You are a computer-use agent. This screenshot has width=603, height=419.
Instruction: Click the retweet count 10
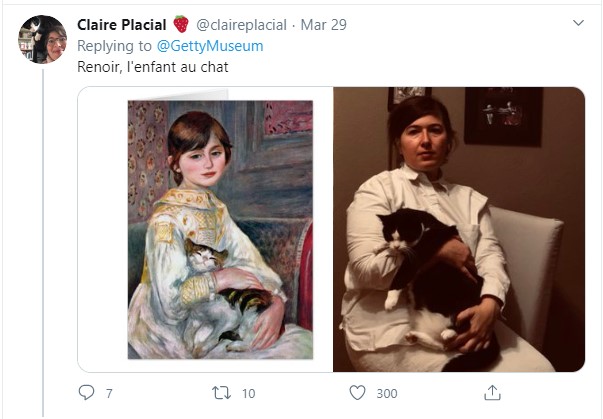(x=247, y=394)
